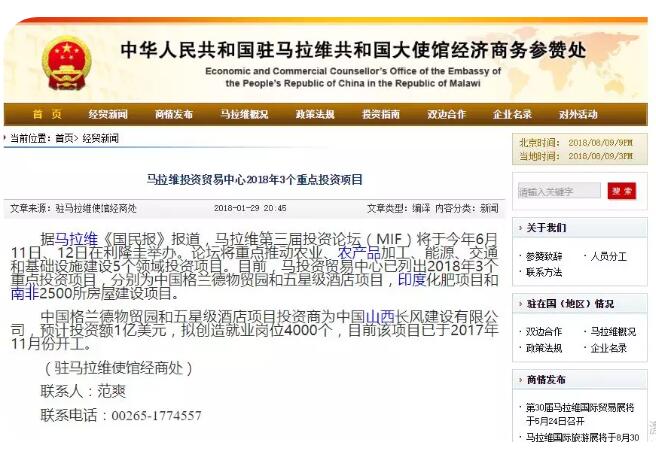Select 双边合作 in the navigation bar

coord(446,114)
